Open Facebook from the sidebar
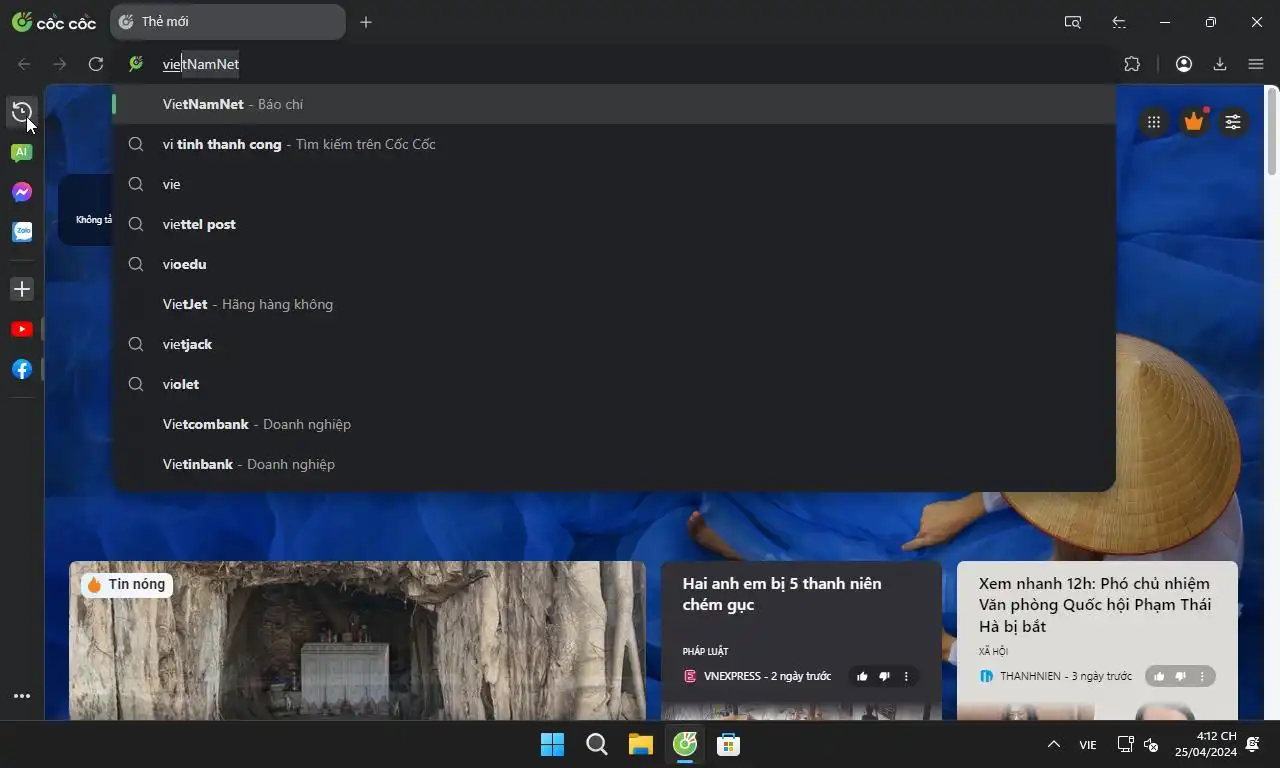Image resolution: width=1280 pixels, height=768 pixels. (22, 369)
